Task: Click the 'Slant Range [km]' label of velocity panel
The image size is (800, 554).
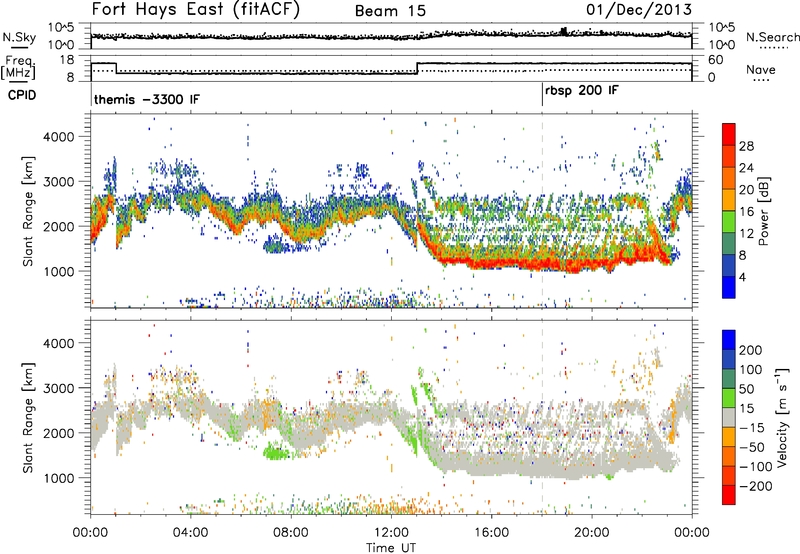Action: click(x=29, y=417)
